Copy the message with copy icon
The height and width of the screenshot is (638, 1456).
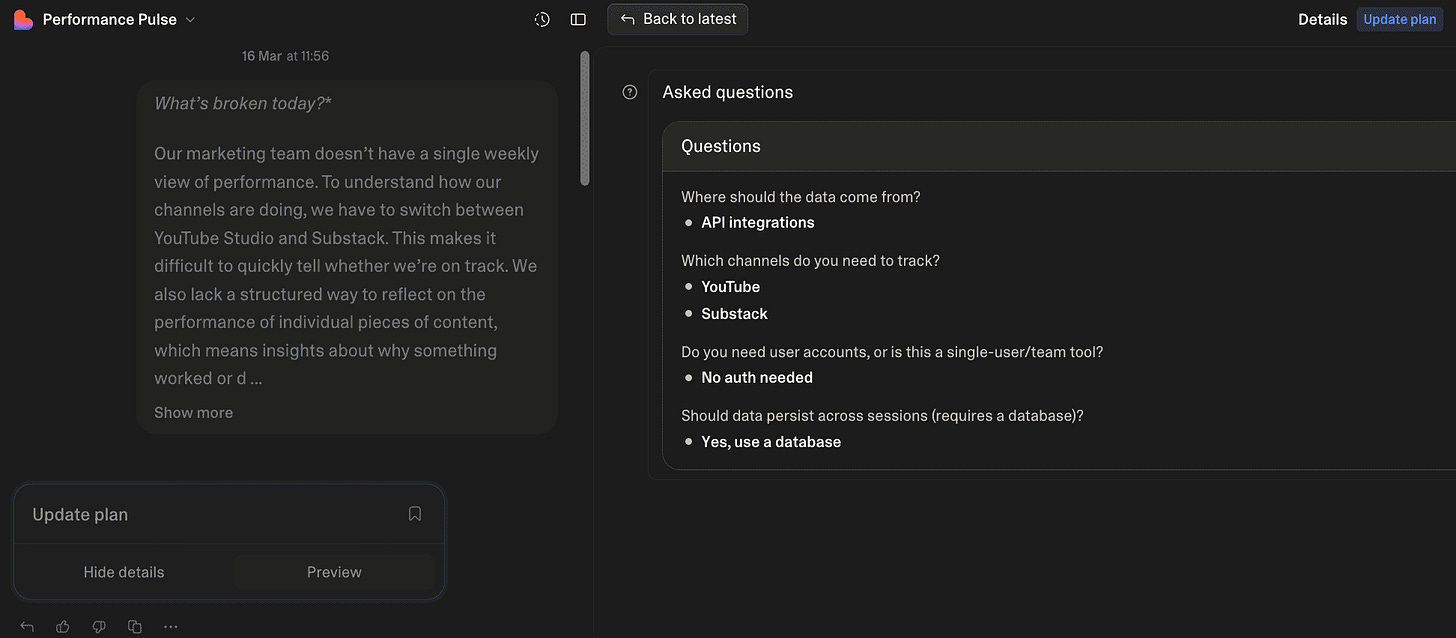pos(135,627)
